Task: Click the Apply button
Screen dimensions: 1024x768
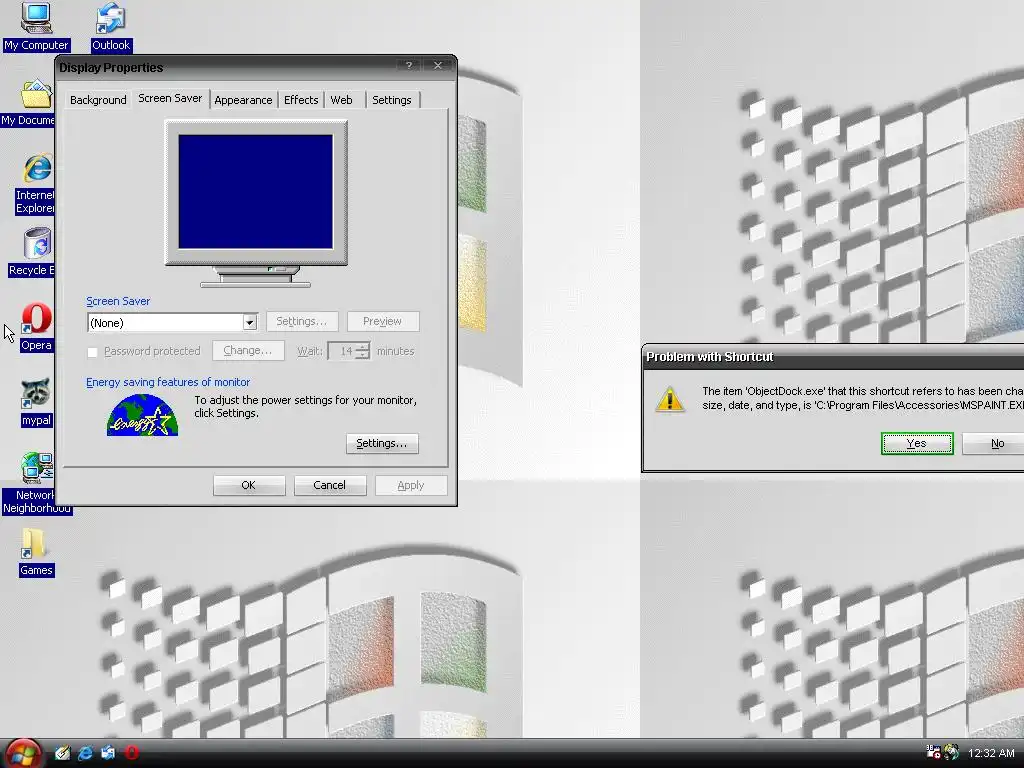Action: (x=411, y=485)
